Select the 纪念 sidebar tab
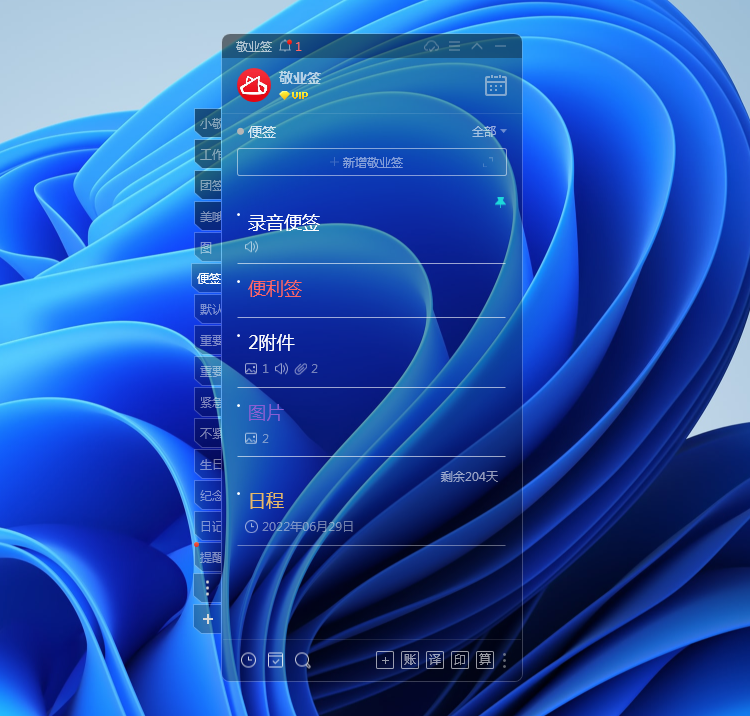Viewport: 750px width, 716px height. 209,495
